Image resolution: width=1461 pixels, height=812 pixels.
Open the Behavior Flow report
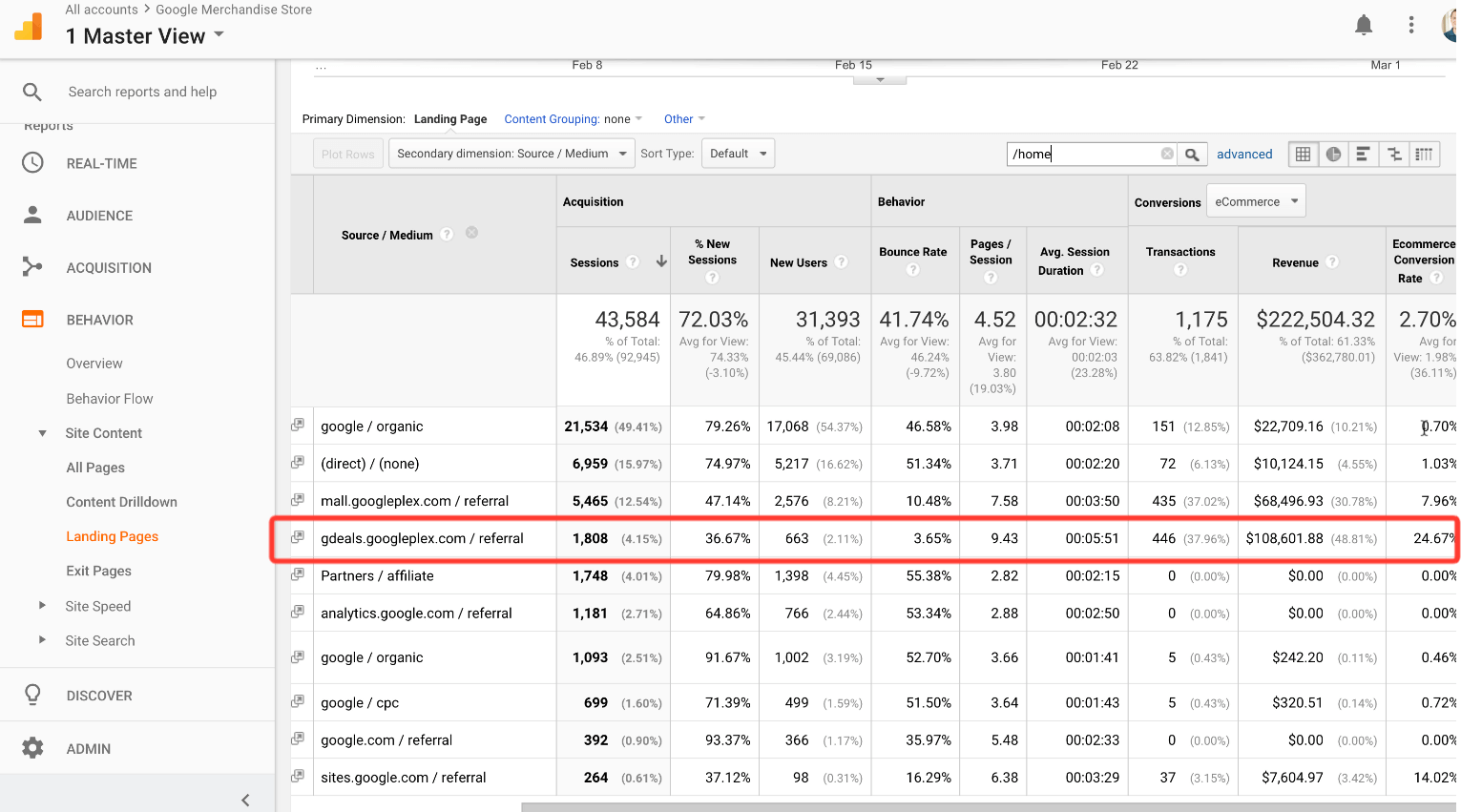click(x=110, y=399)
